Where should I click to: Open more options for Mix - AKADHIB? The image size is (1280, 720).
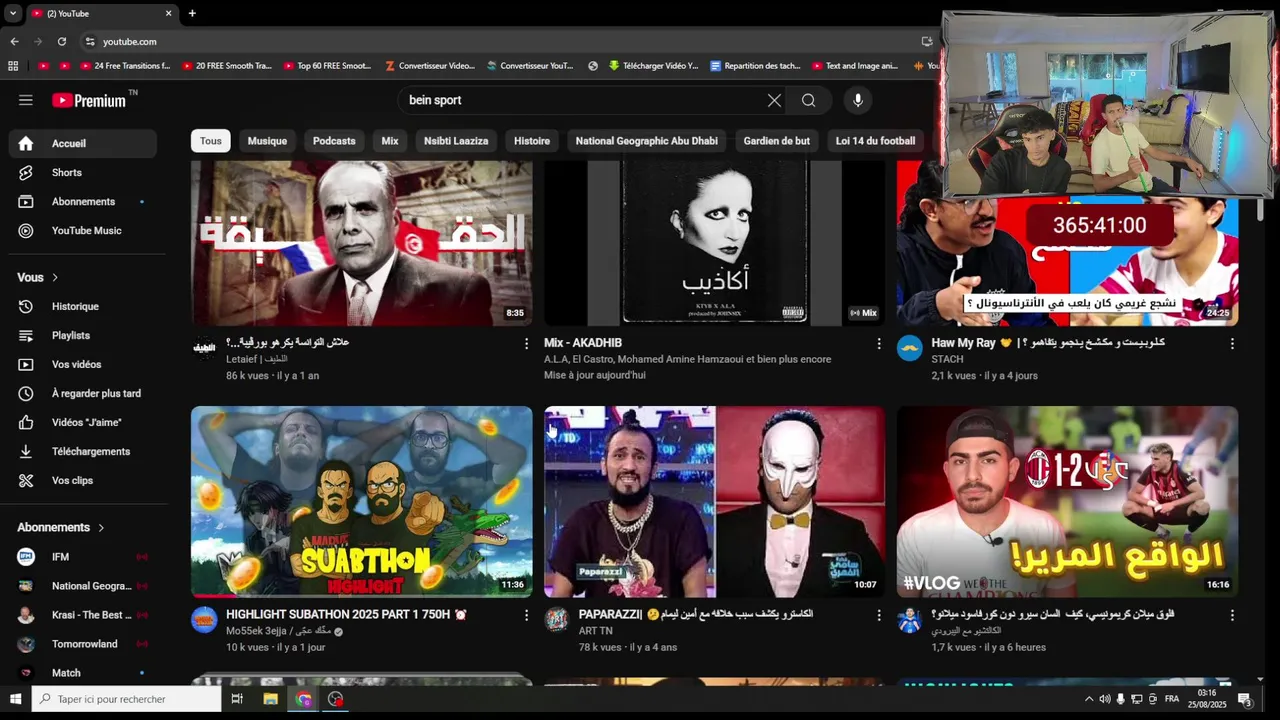879,343
